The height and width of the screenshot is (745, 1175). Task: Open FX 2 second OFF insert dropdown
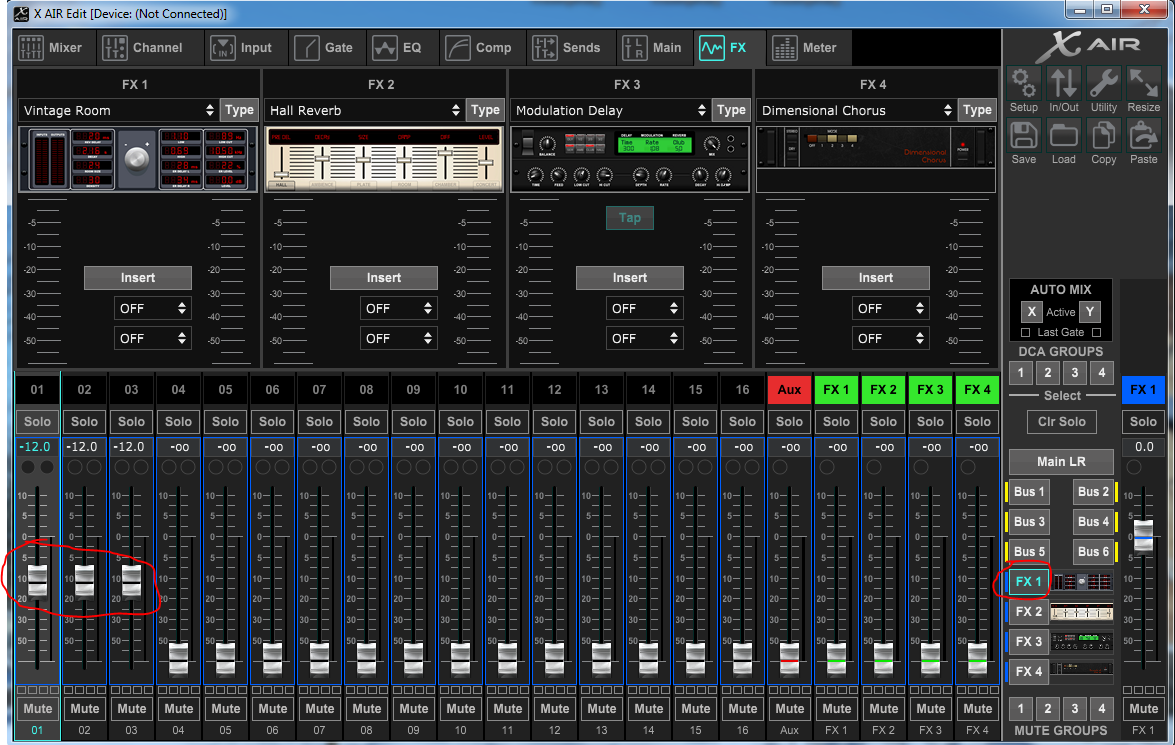(x=398, y=338)
